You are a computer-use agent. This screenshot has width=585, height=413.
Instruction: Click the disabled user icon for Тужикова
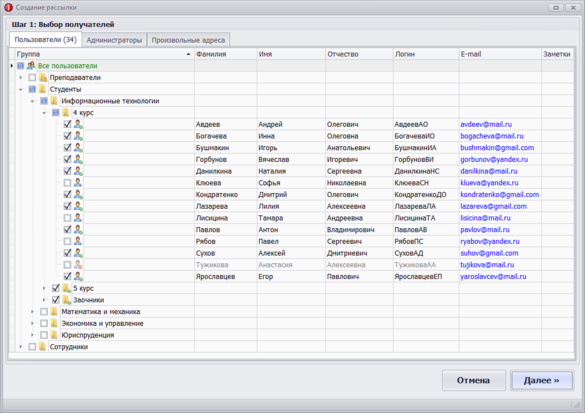click(x=78, y=265)
